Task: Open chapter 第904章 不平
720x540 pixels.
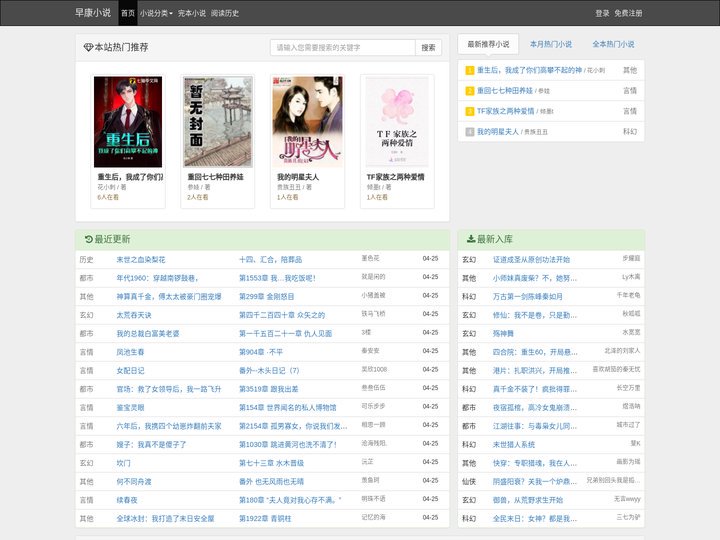Action: [261, 352]
